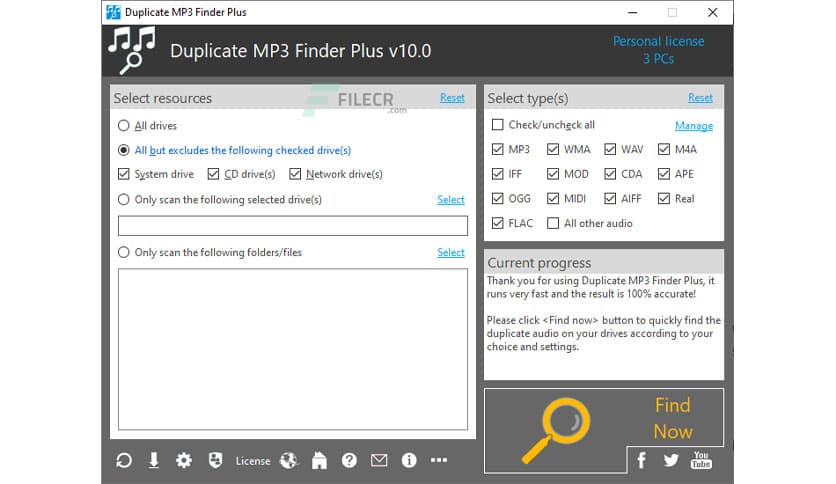Viewport: 836px width, 484px height.
Task: Click Select link for folders/files
Action: 451,252
